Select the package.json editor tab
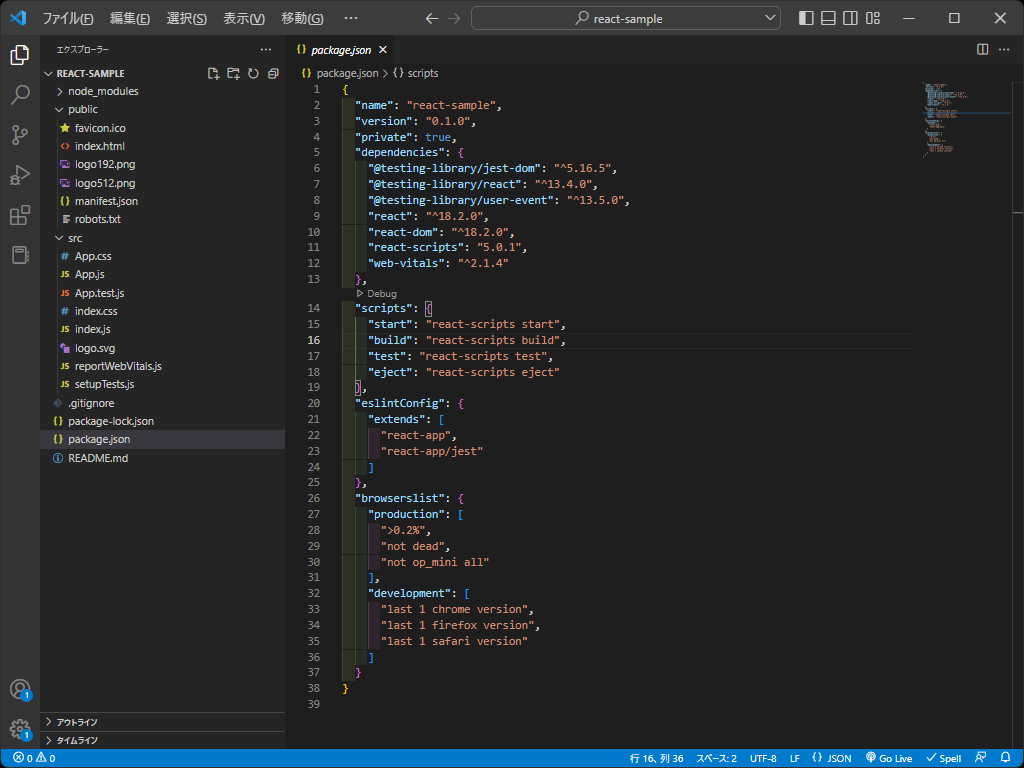Screen dimensions: 1024x768 point(341,50)
